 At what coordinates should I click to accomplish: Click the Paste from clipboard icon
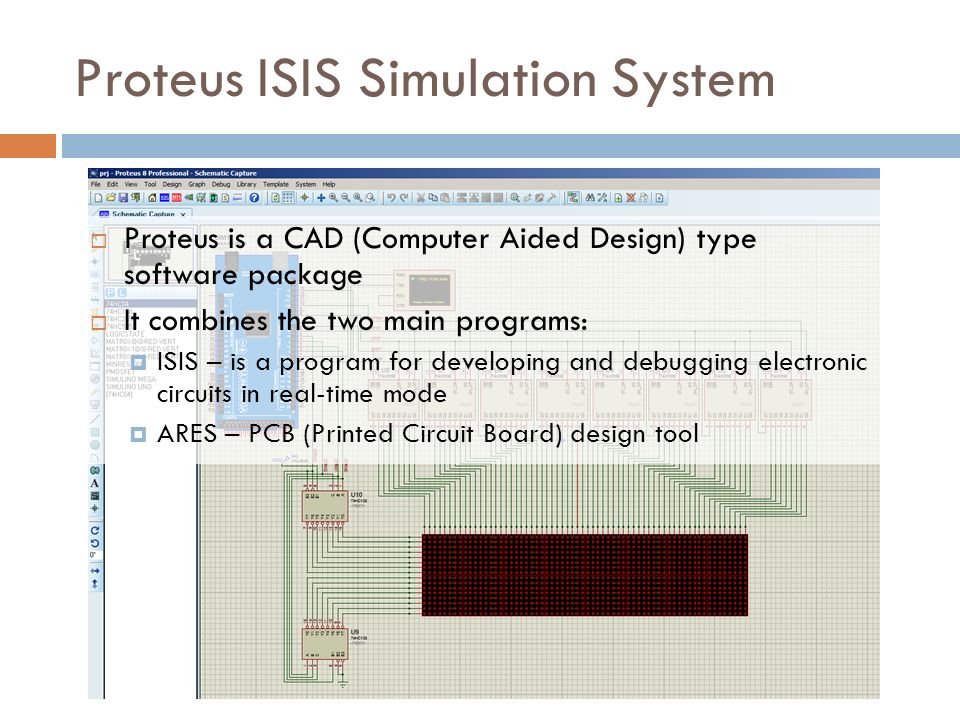pos(445,198)
